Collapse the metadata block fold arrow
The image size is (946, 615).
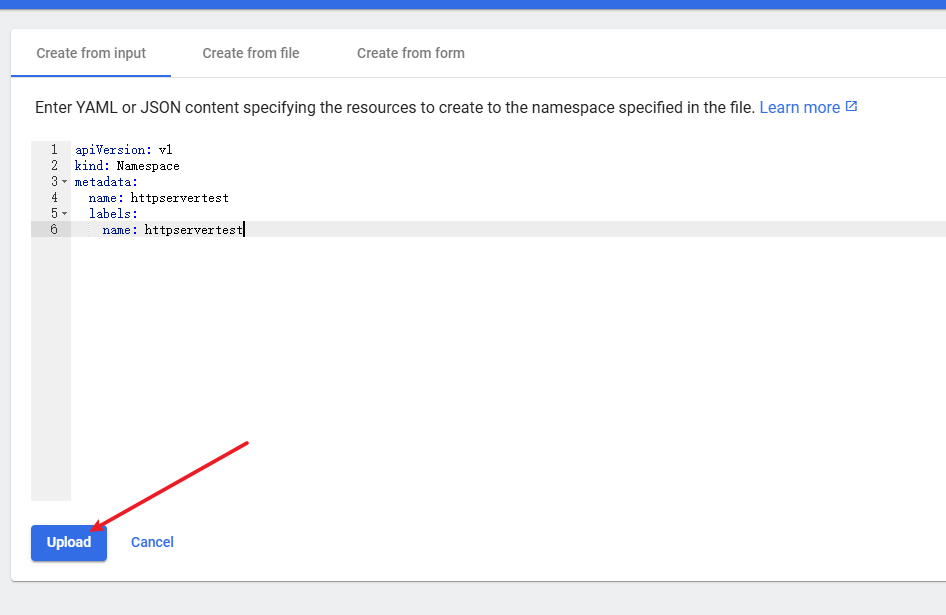[65, 182]
